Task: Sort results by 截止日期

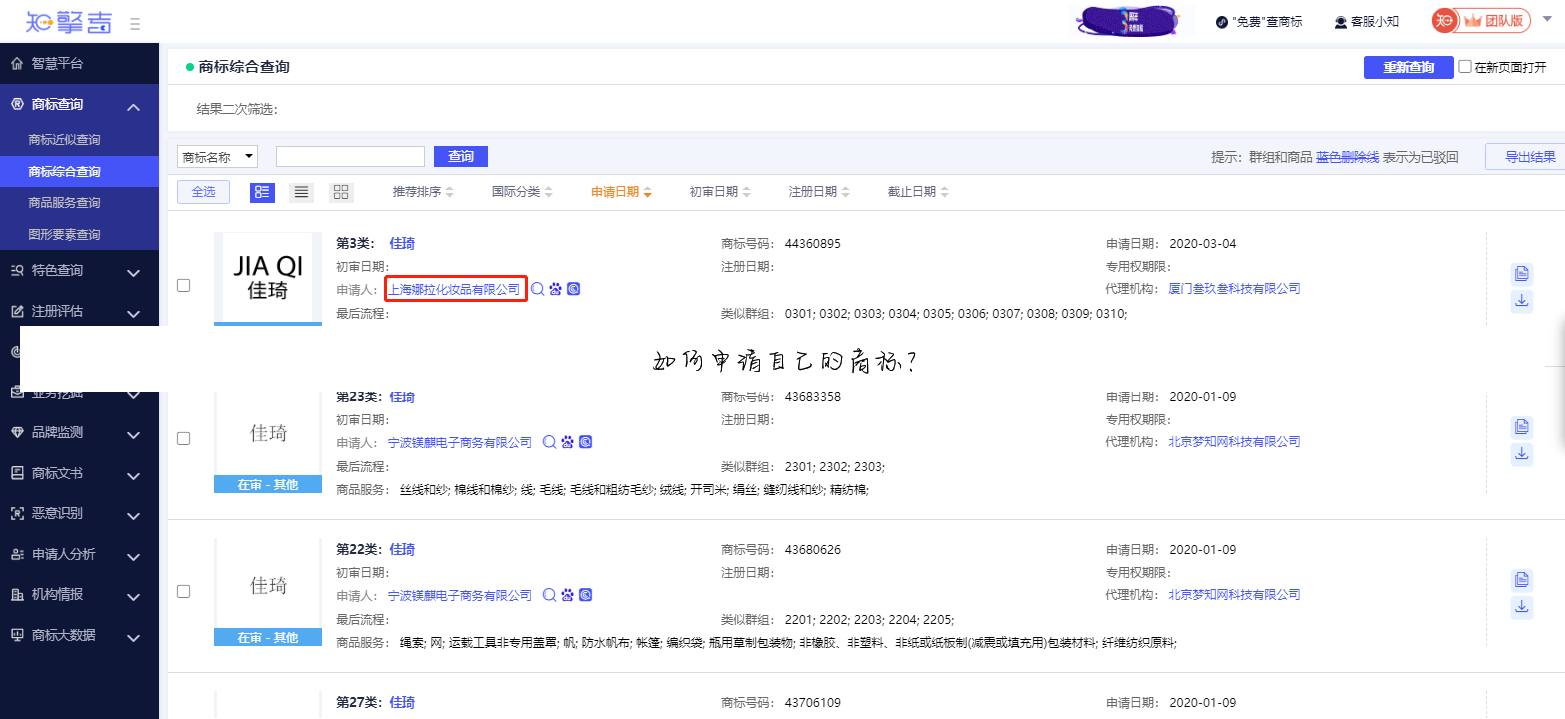Action: (x=917, y=192)
